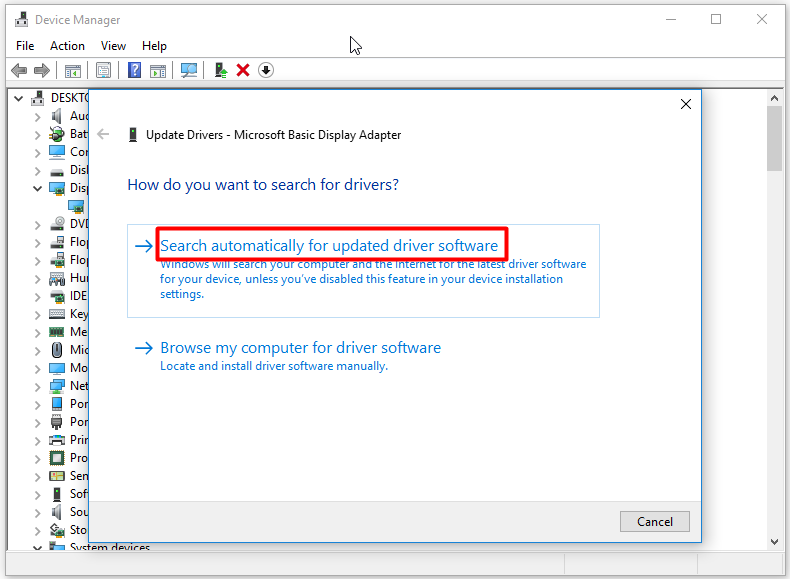Select the storage controllers icon in 'Sto' row
Image resolution: width=790 pixels, height=579 pixels.
click(57, 530)
